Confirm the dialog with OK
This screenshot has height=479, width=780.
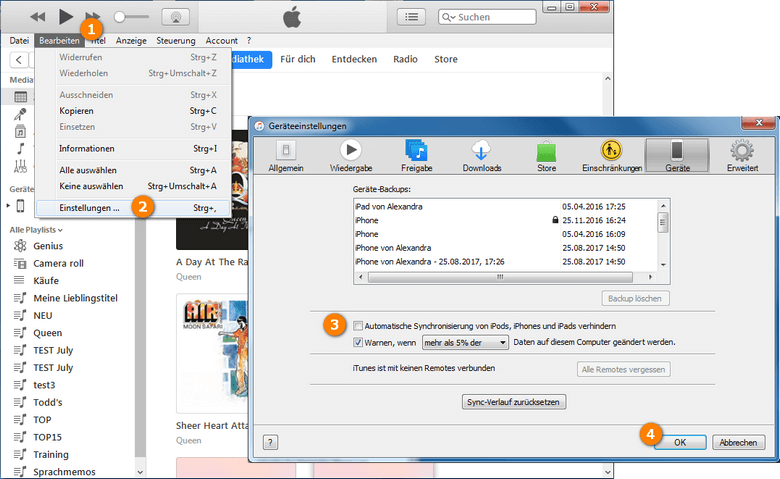(x=680, y=442)
